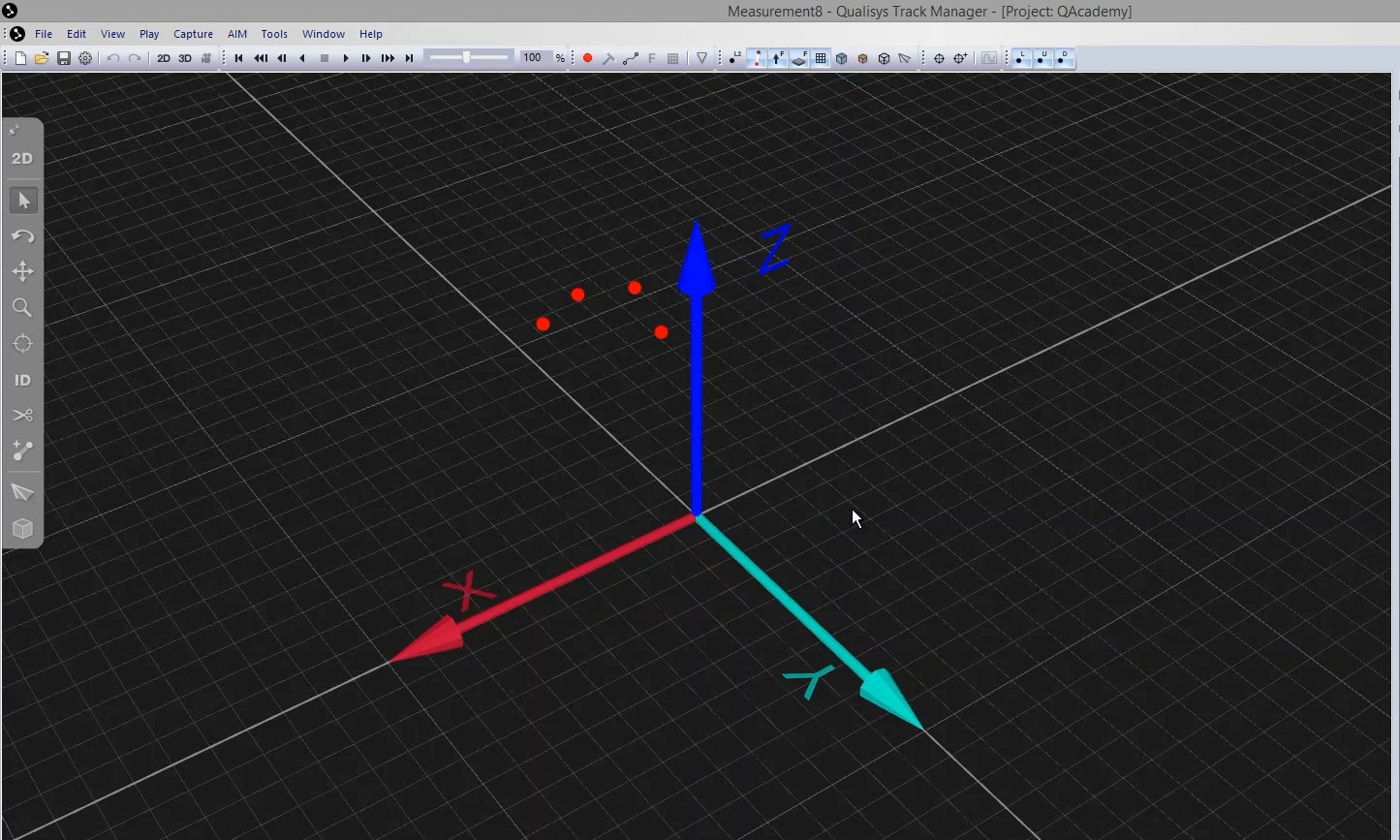Image resolution: width=1400 pixels, height=840 pixels.
Task: Open the AIM menu
Action: point(237,34)
